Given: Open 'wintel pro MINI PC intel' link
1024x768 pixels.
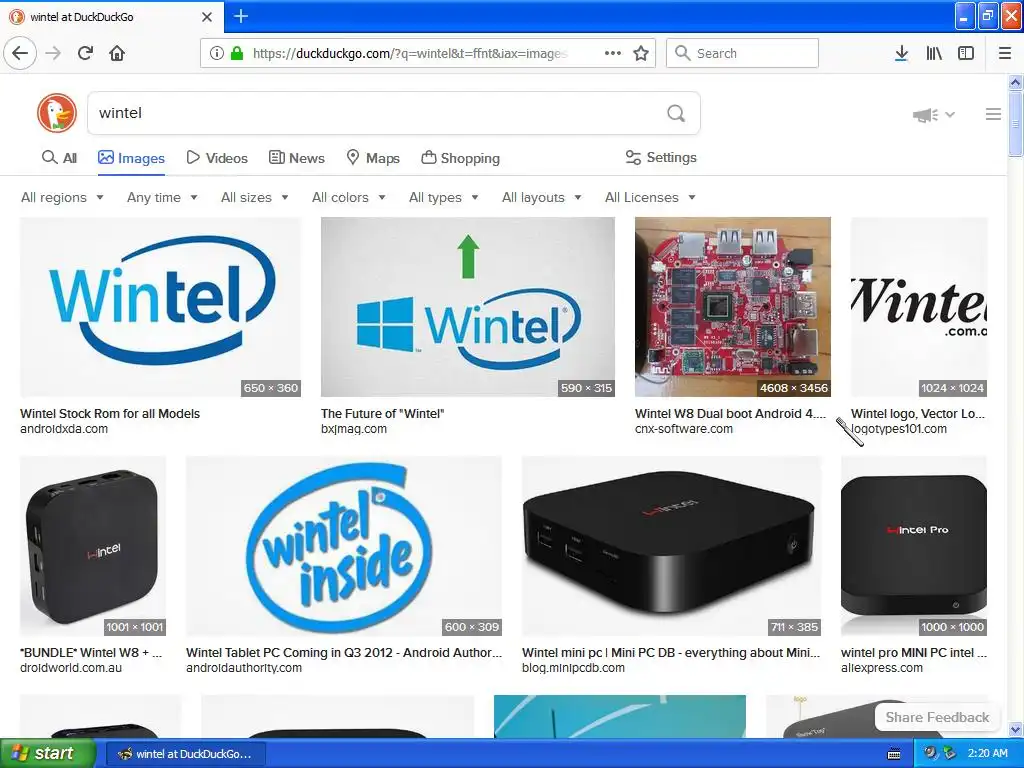Looking at the screenshot, I should [914, 652].
